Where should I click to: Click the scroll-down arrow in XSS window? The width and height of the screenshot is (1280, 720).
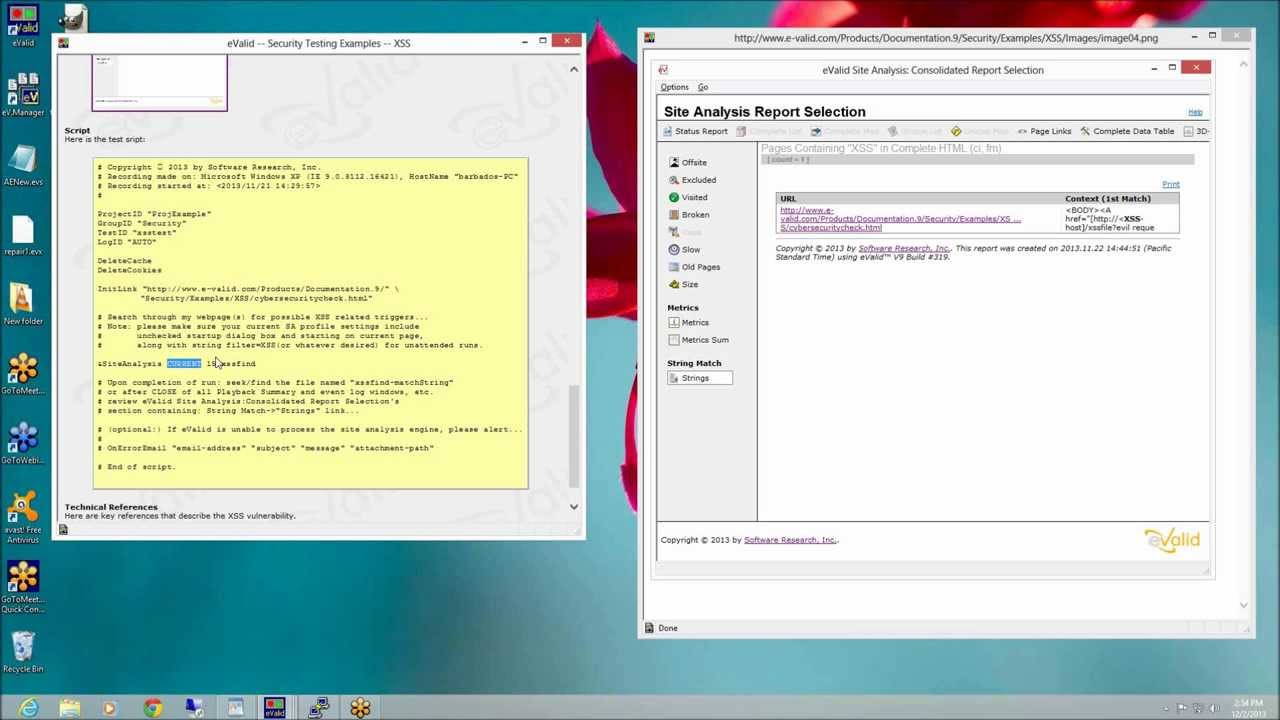point(574,507)
